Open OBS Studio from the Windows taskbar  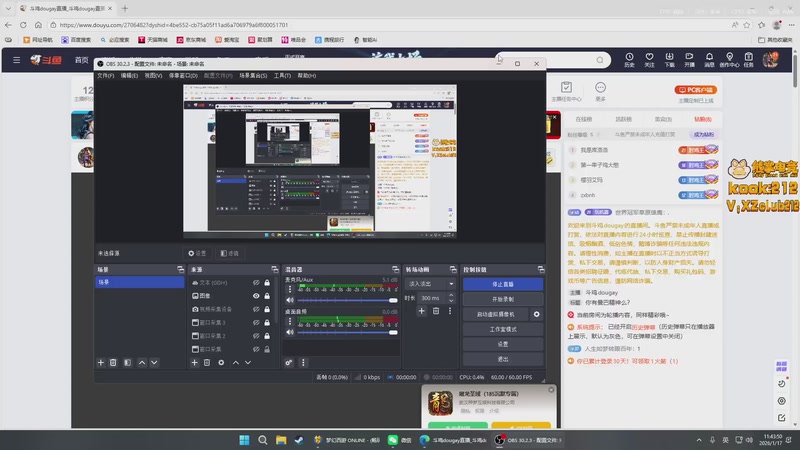coord(529,440)
